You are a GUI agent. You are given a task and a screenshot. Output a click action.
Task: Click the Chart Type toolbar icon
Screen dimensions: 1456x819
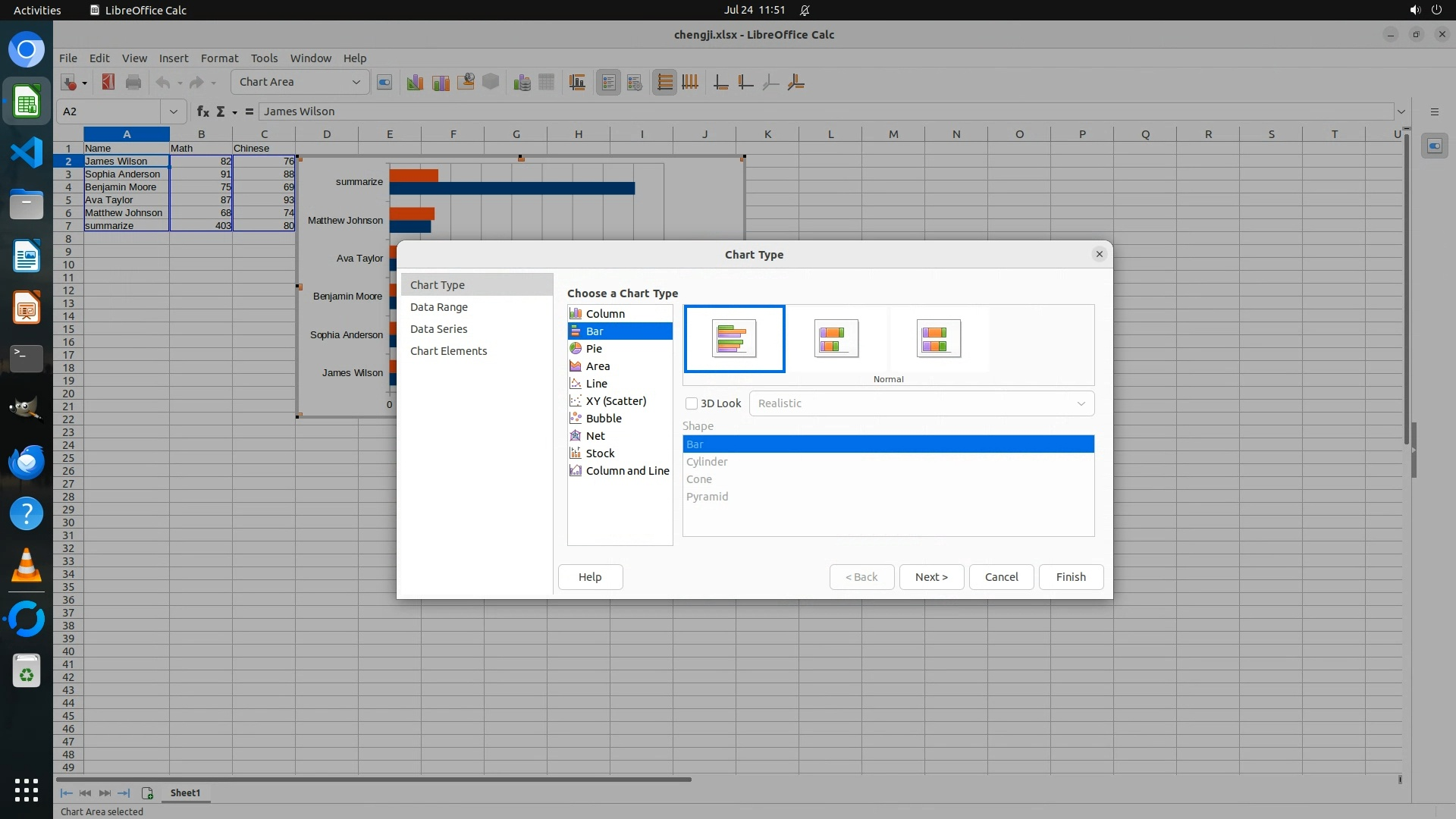pos(415,83)
